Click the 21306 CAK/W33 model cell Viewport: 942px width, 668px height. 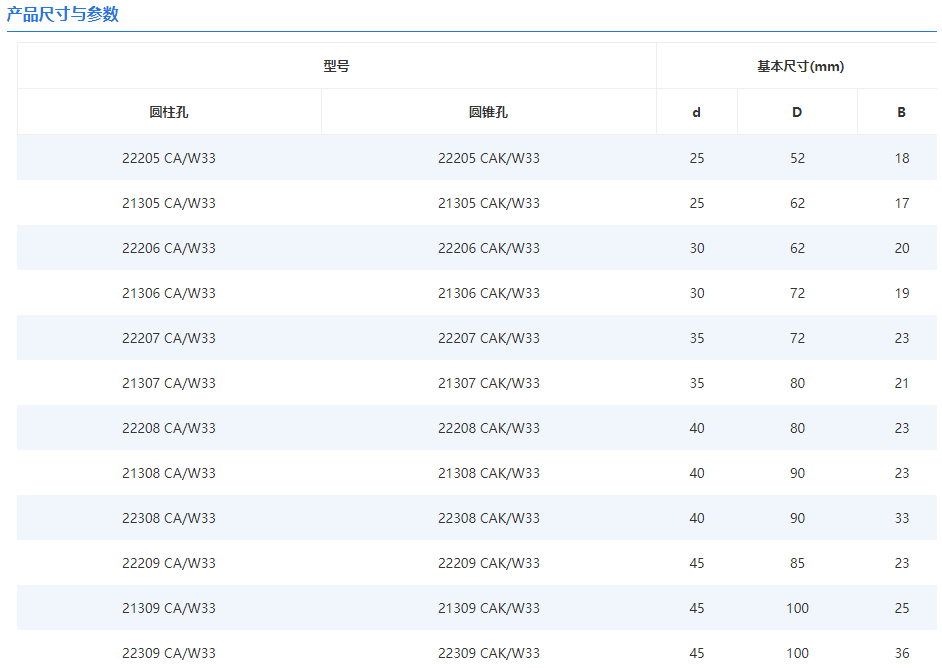(x=488, y=293)
